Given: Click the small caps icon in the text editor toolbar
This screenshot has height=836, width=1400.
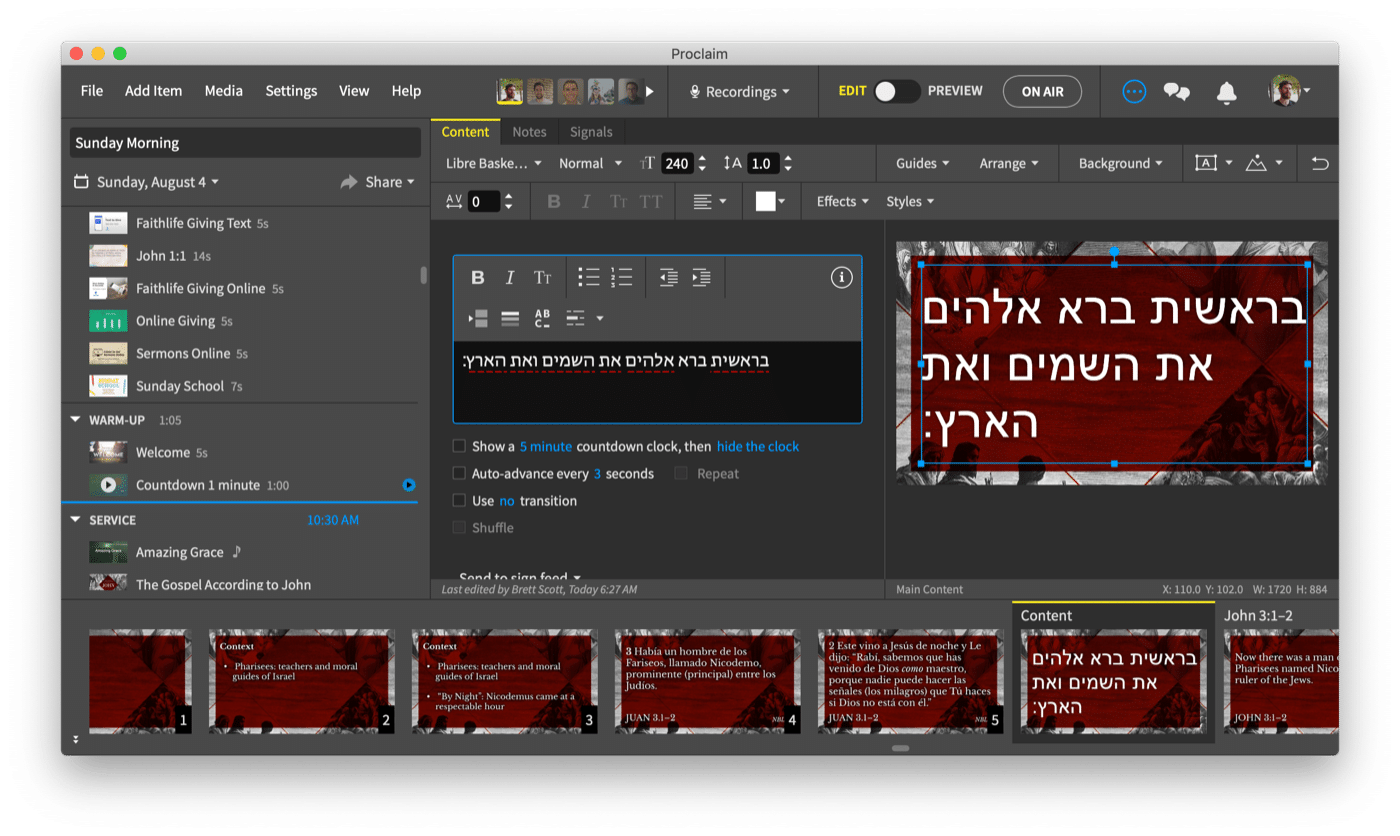Looking at the screenshot, I should tap(542, 278).
